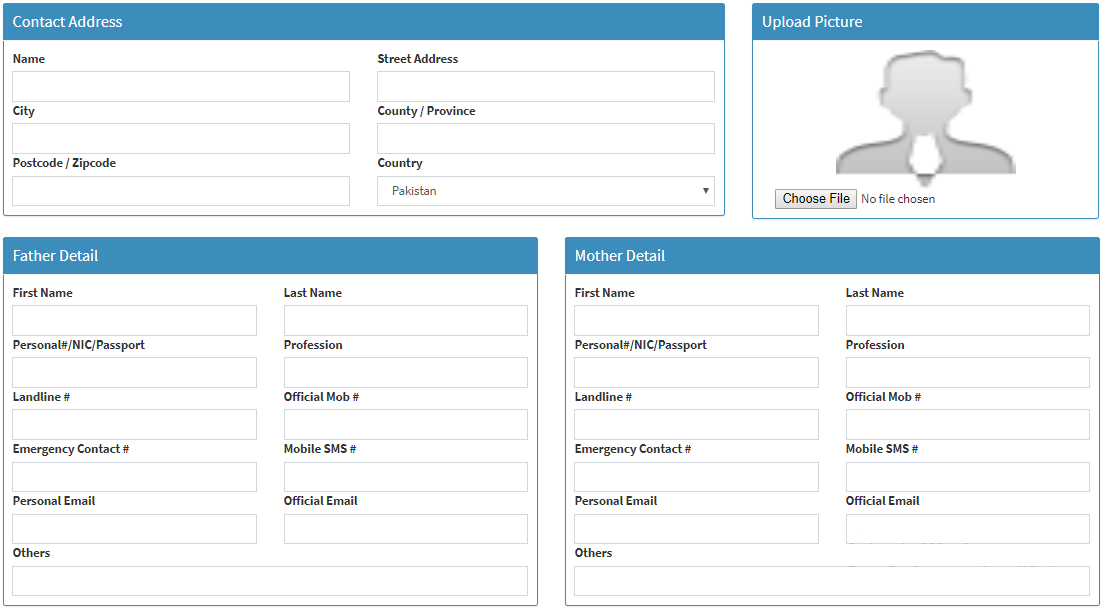Focus the Street Address input field
Image resolution: width=1101 pixels, height=609 pixels.
[545, 86]
